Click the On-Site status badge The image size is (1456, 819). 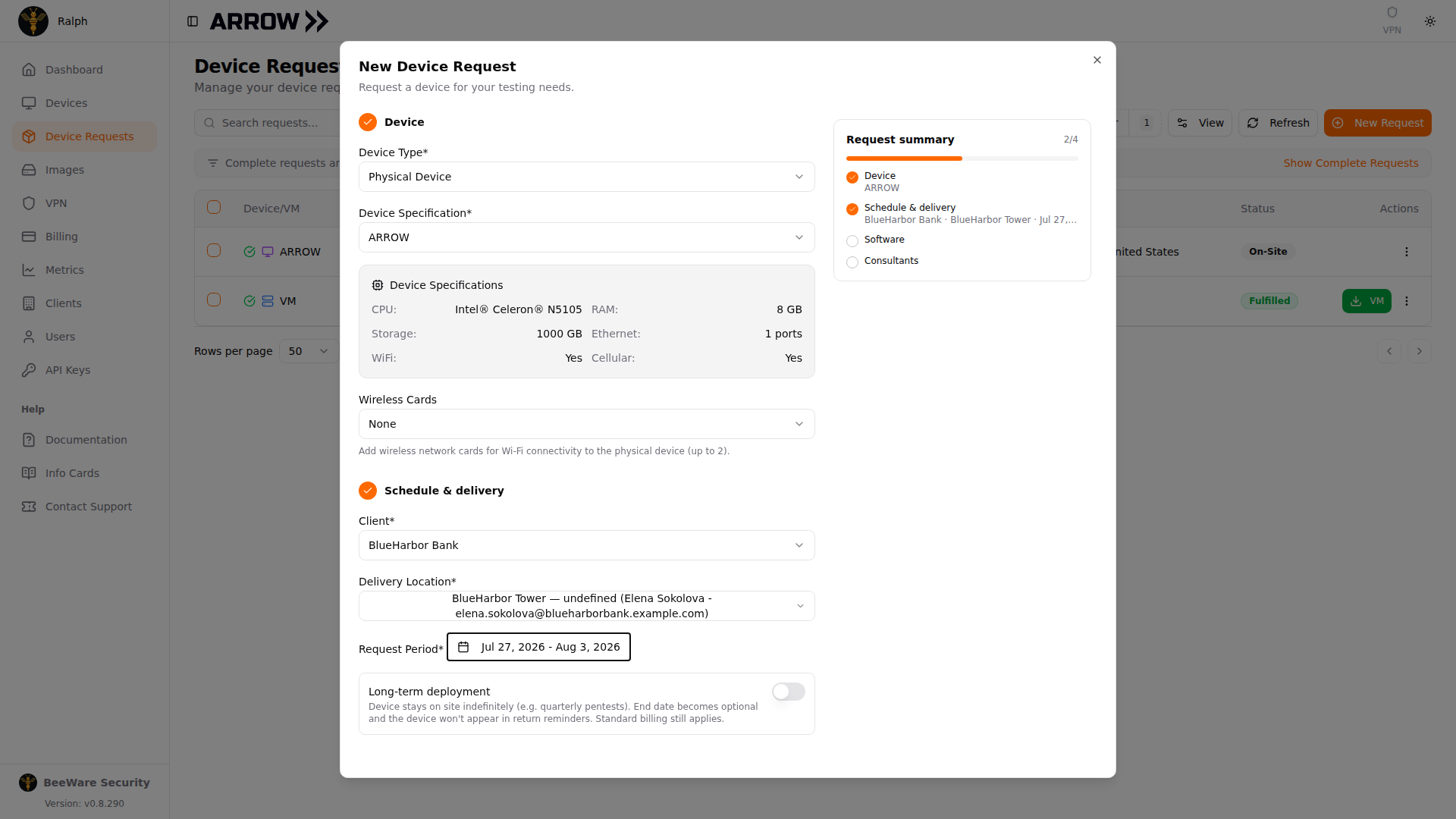coord(1268,252)
